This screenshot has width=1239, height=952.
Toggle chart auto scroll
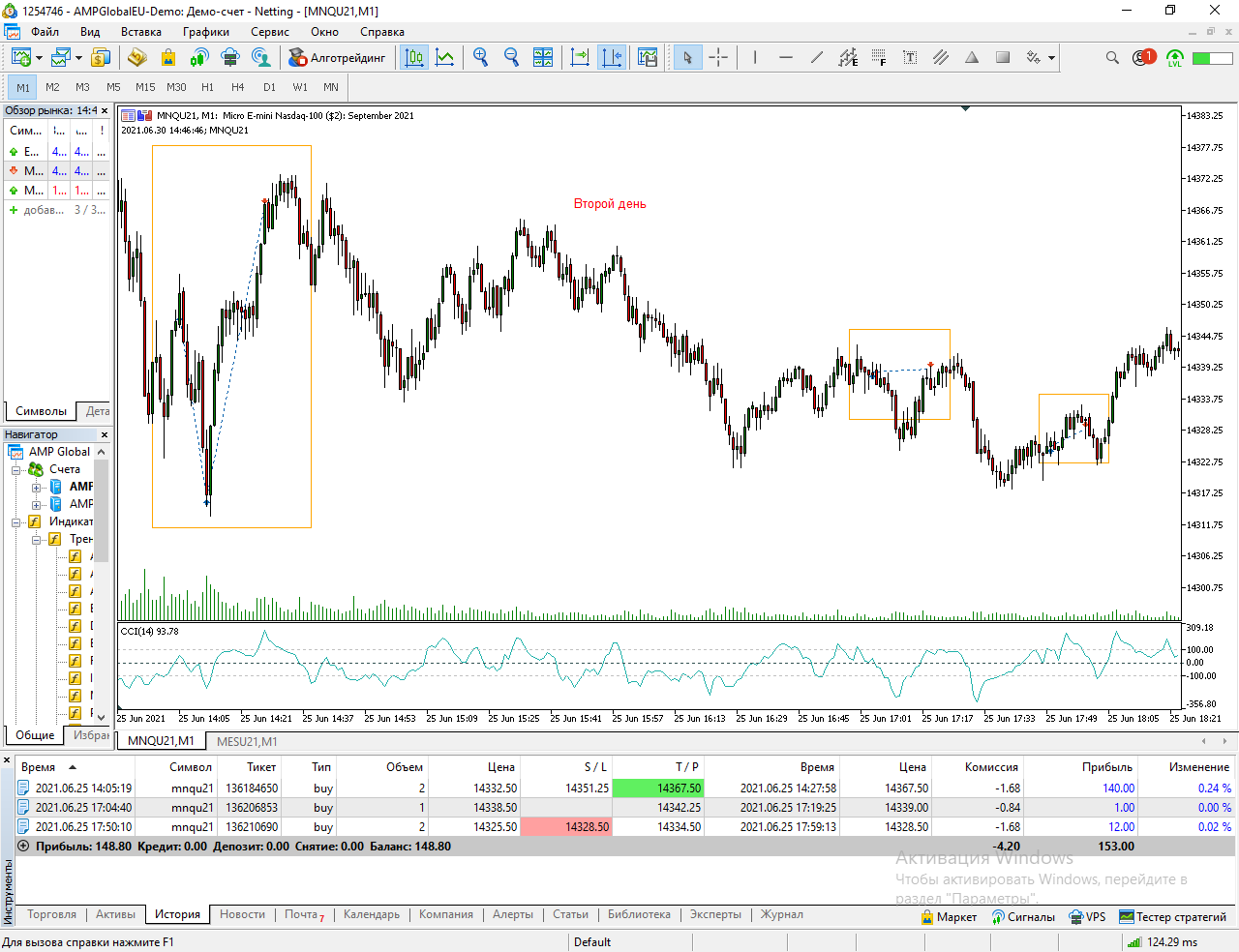(580, 58)
